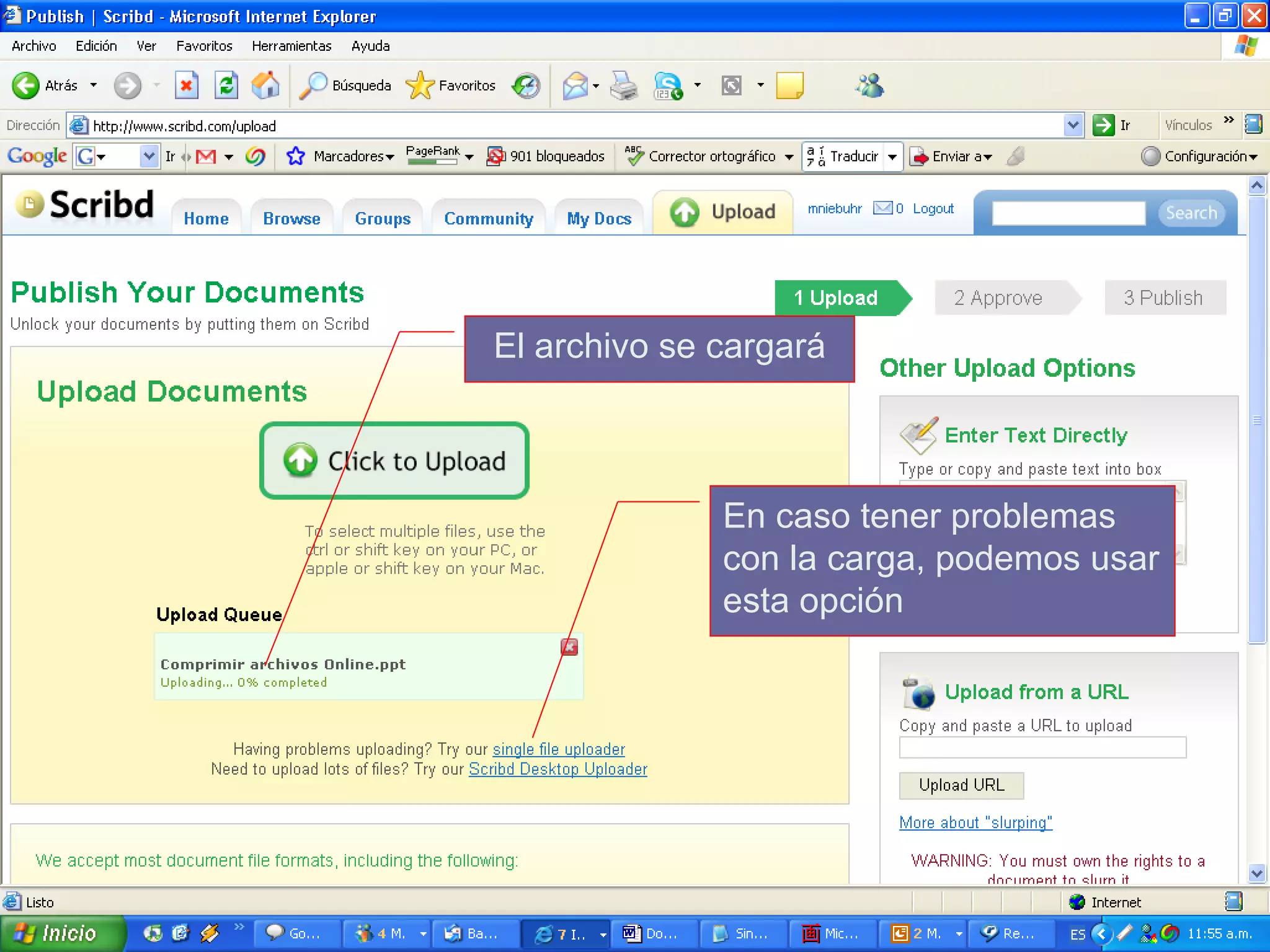Expand the Vínculos links chevron
This screenshot has width=1270, height=952.
click(1228, 120)
